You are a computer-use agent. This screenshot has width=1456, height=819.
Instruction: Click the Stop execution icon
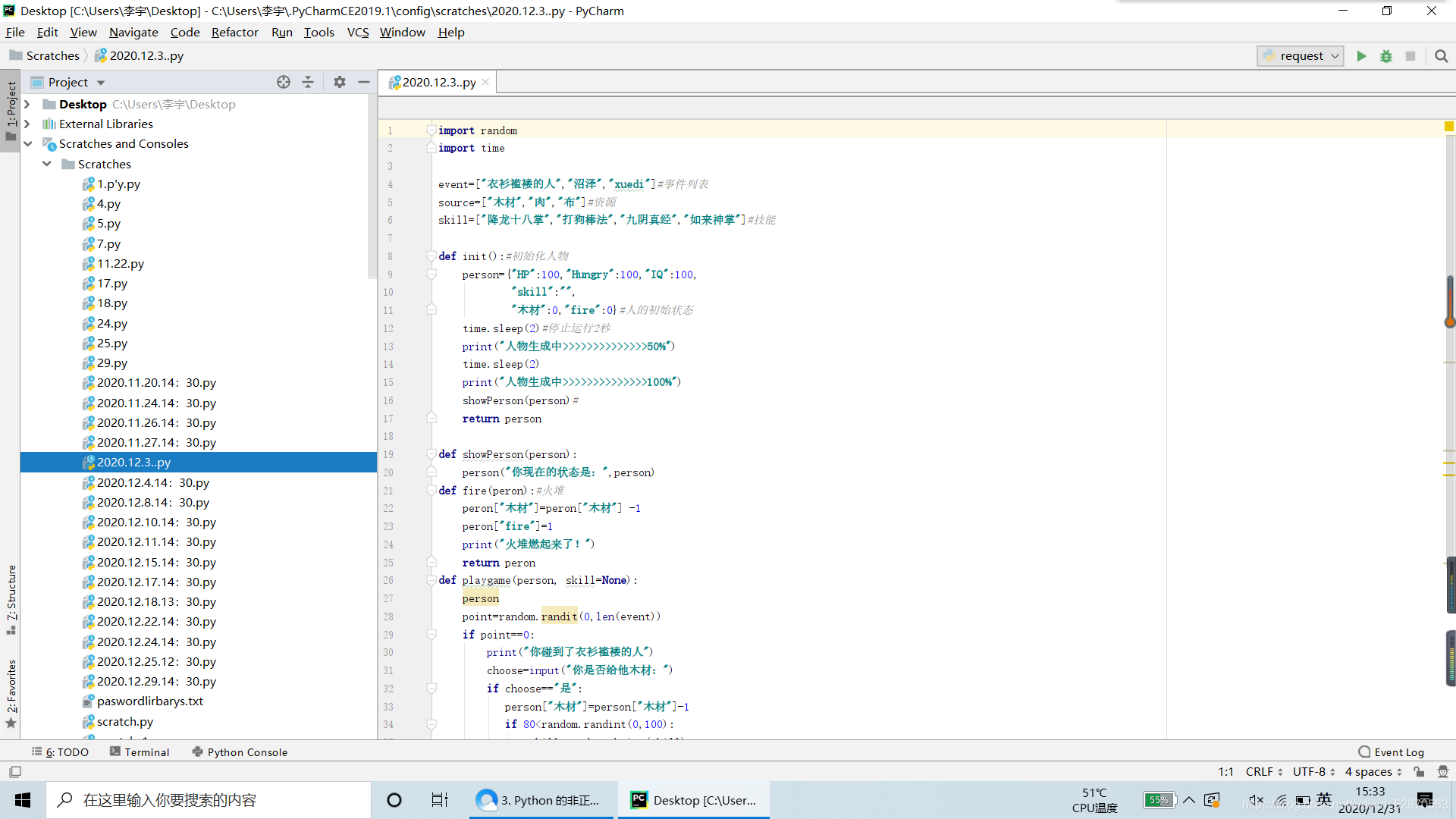(x=1411, y=55)
